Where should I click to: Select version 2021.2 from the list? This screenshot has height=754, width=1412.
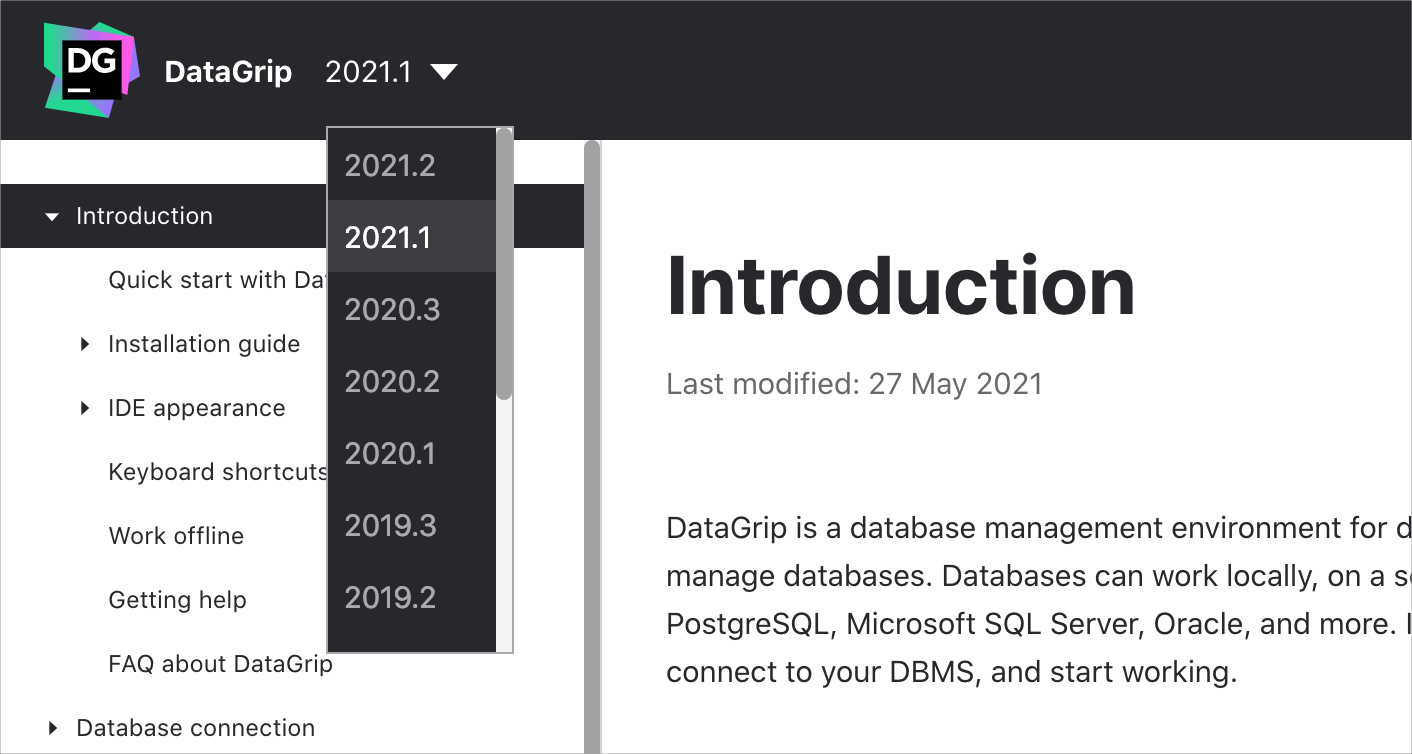pyautogui.click(x=391, y=165)
